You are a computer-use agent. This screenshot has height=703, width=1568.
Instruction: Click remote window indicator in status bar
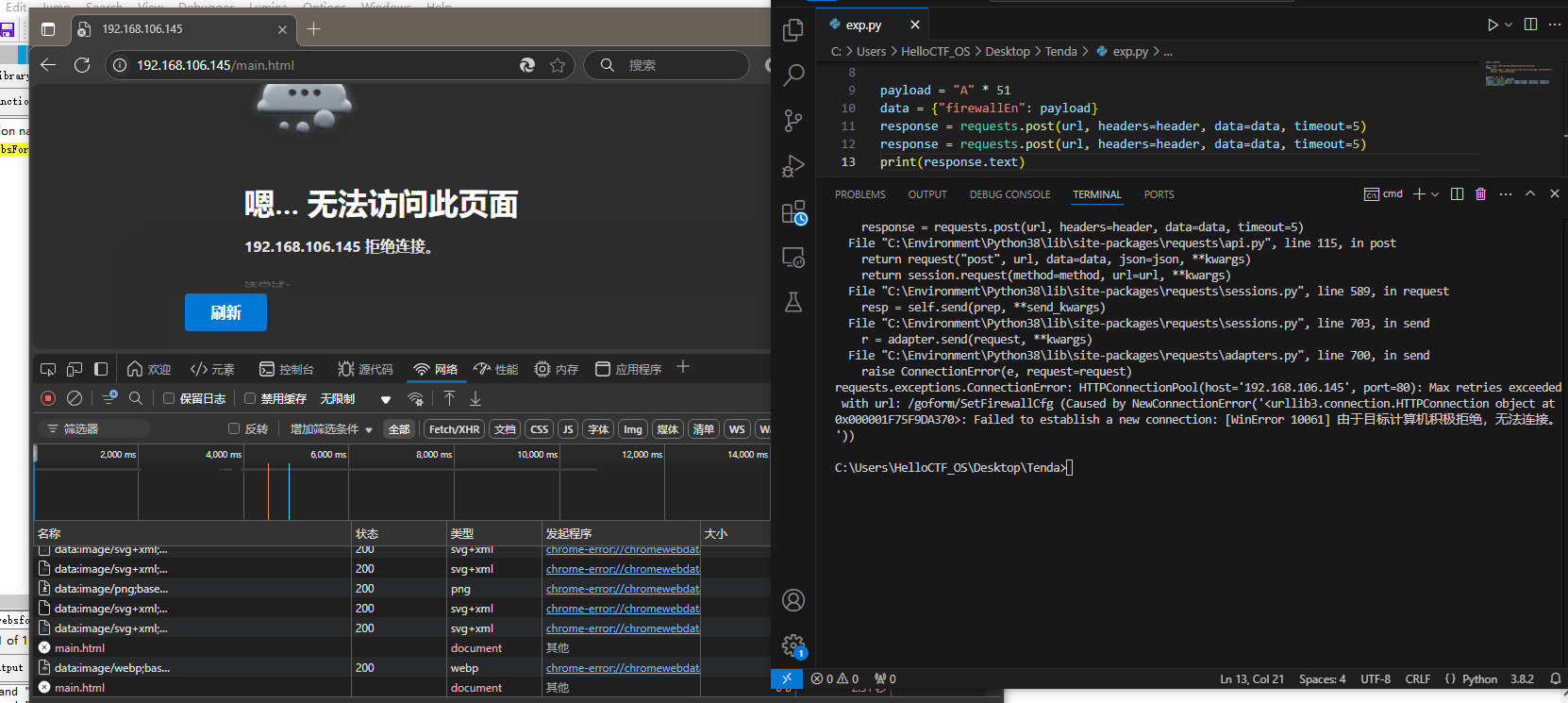click(787, 678)
